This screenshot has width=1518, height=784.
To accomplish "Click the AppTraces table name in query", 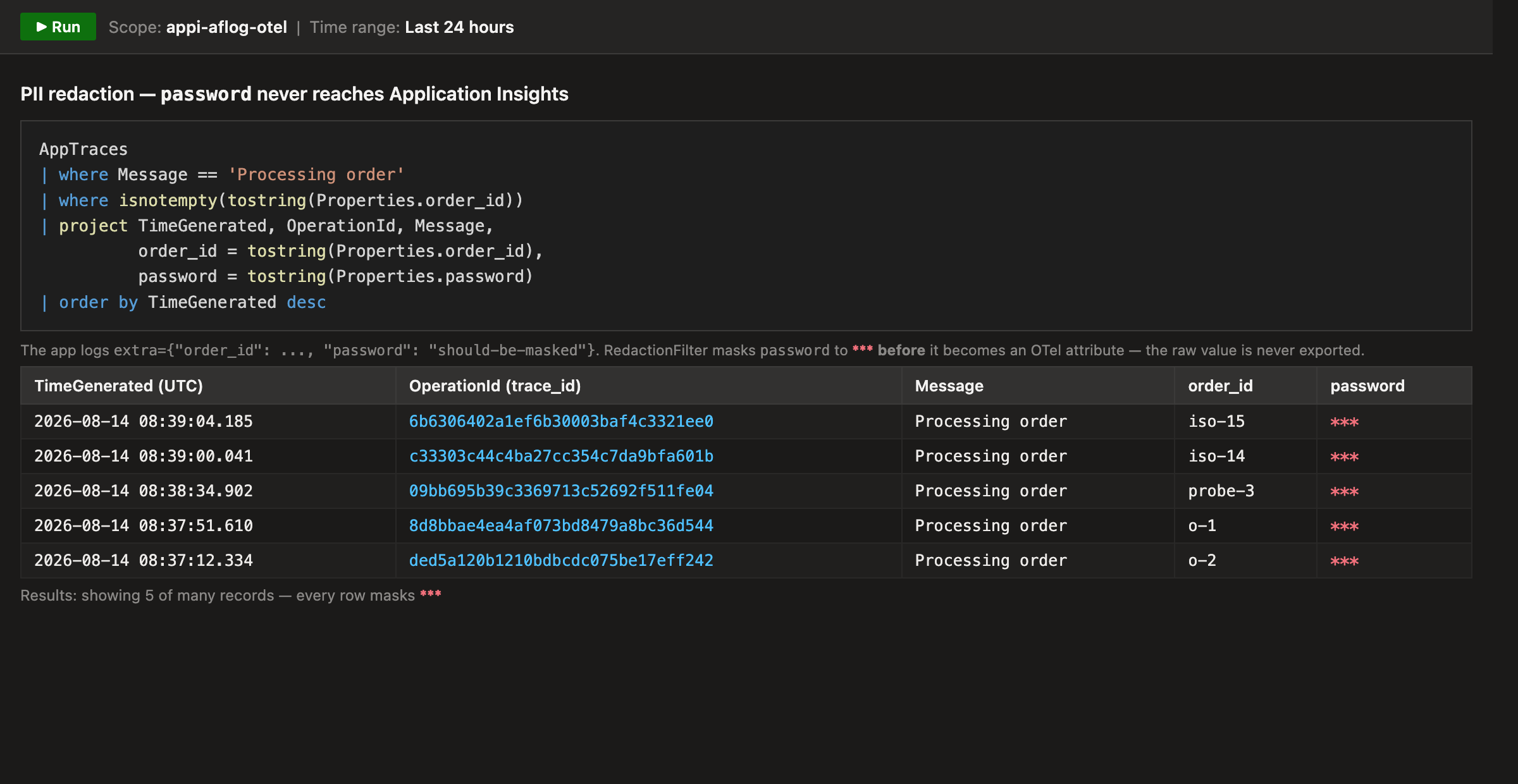I will coord(83,149).
